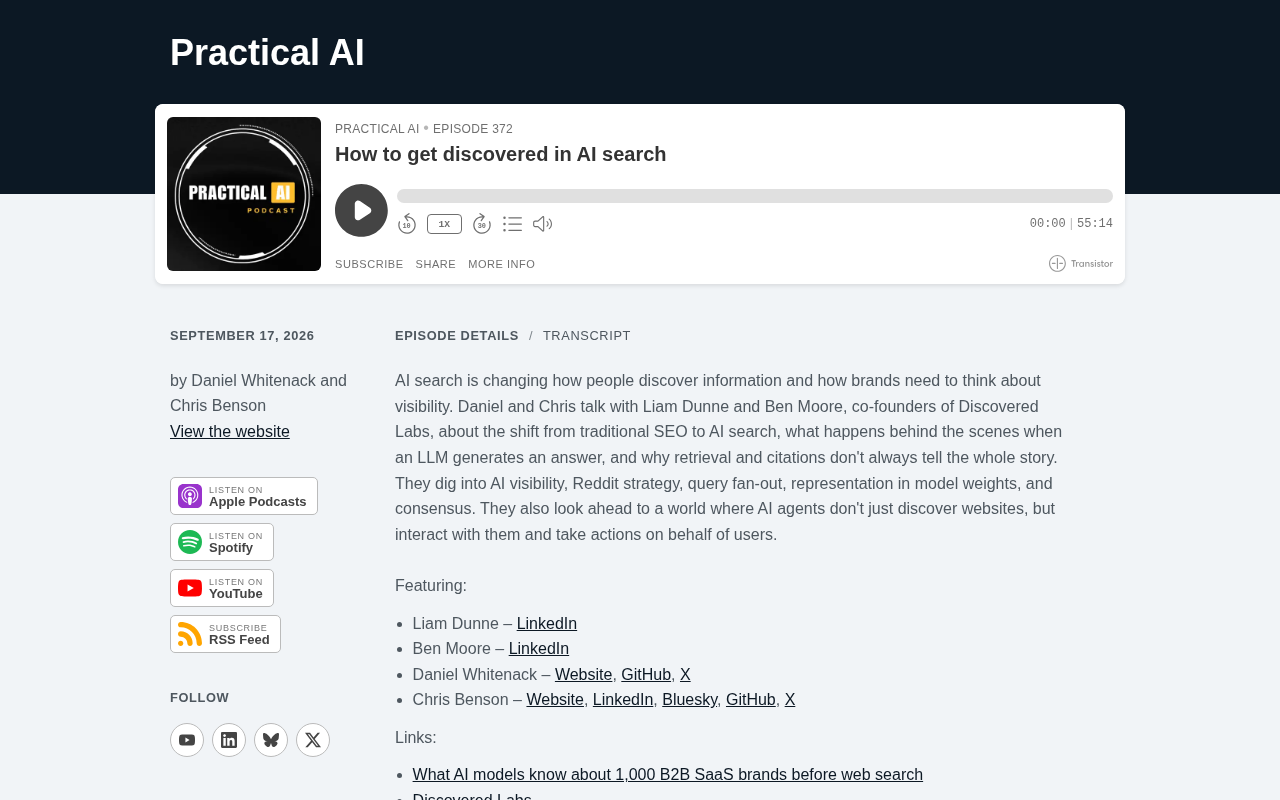The image size is (1280, 800).
Task: Click the September 17, 2026 date
Action: click(x=242, y=336)
